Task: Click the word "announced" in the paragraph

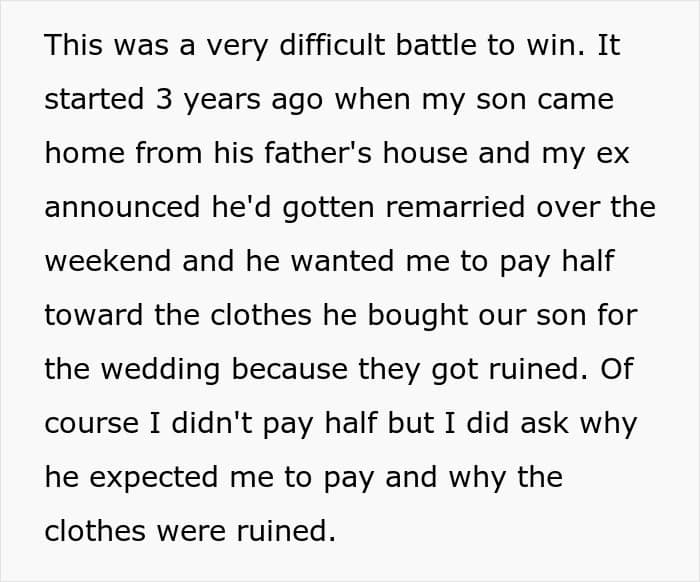Action: (x=122, y=207)
